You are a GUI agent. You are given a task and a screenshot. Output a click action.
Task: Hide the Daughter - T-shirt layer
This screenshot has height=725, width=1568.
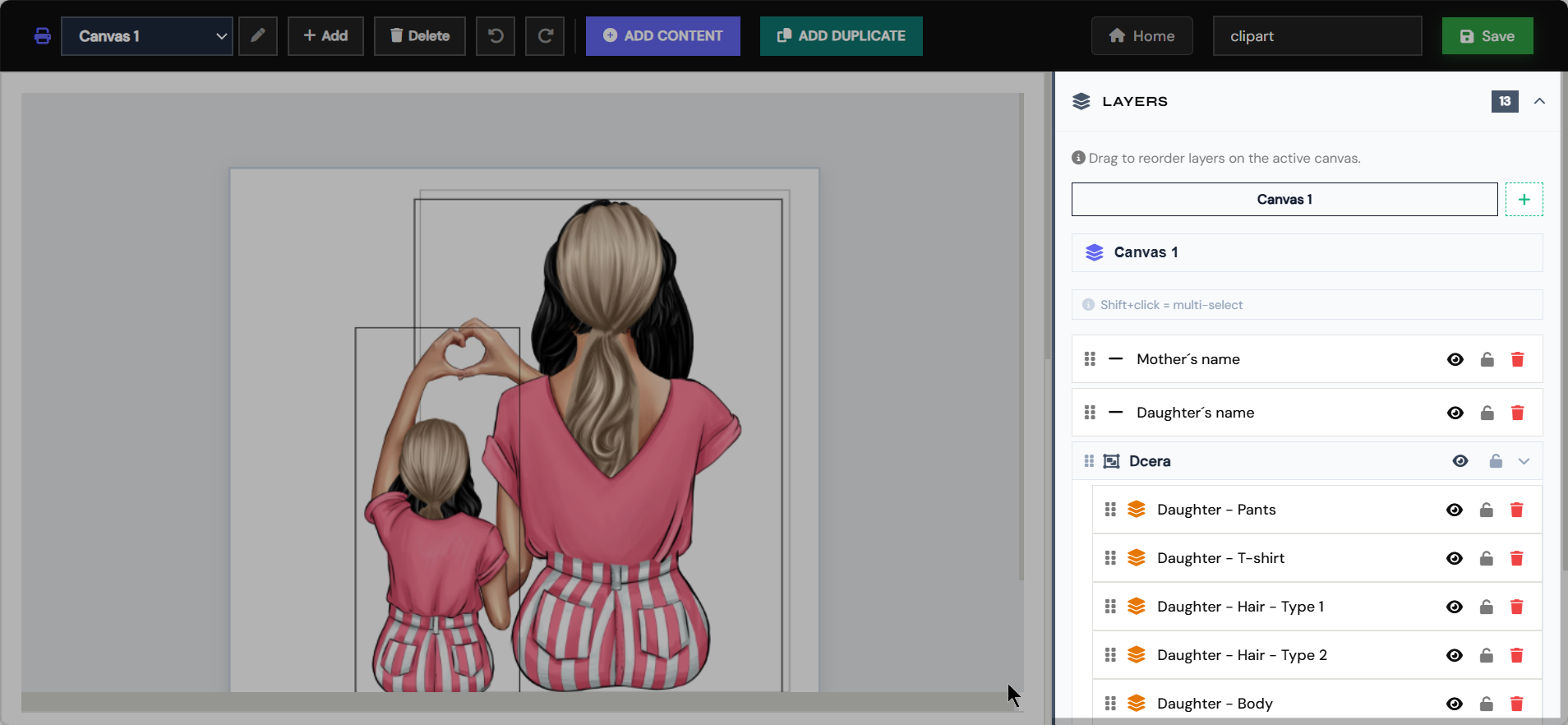point(1455,558)
